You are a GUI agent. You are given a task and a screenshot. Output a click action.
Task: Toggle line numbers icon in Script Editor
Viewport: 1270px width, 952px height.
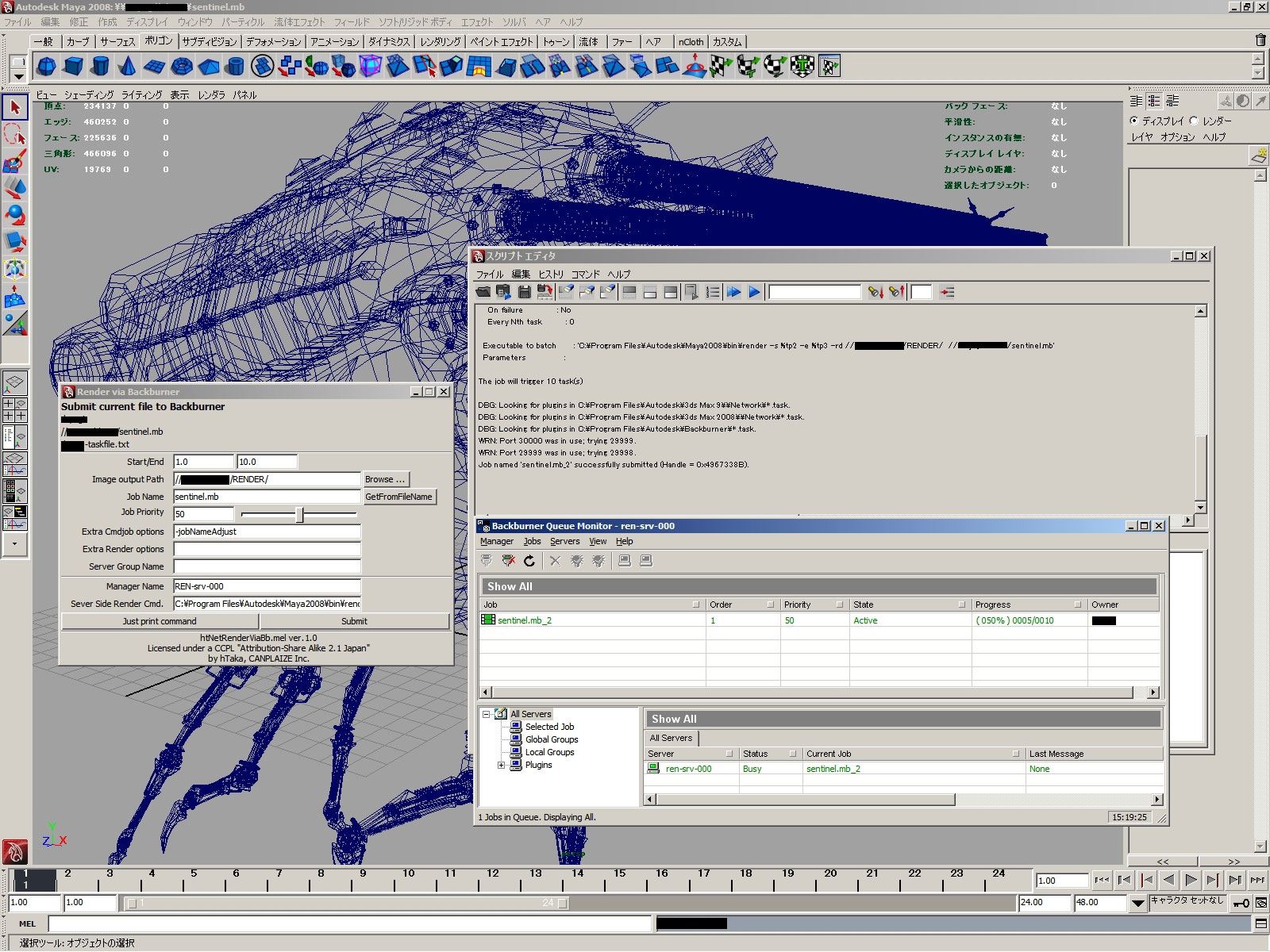tap(713, 292)
